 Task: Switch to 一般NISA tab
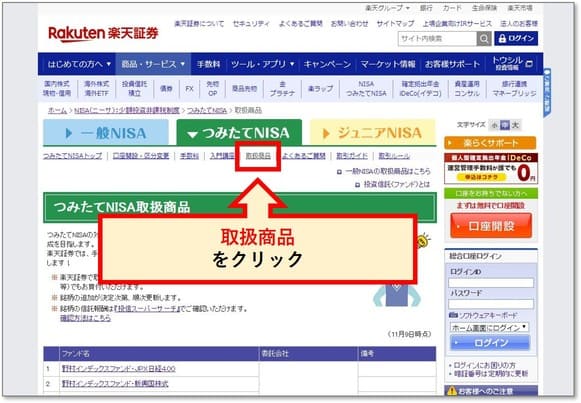pyautogui.click(x=106, y=133)
